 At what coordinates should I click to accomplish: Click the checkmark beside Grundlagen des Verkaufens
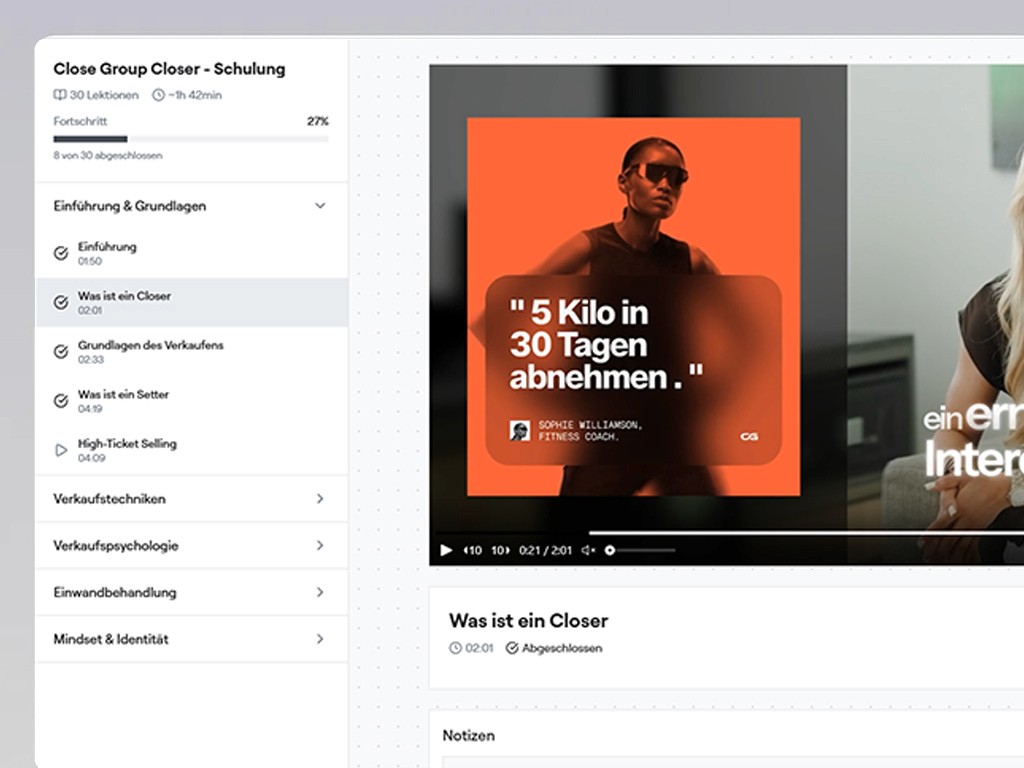61,351
